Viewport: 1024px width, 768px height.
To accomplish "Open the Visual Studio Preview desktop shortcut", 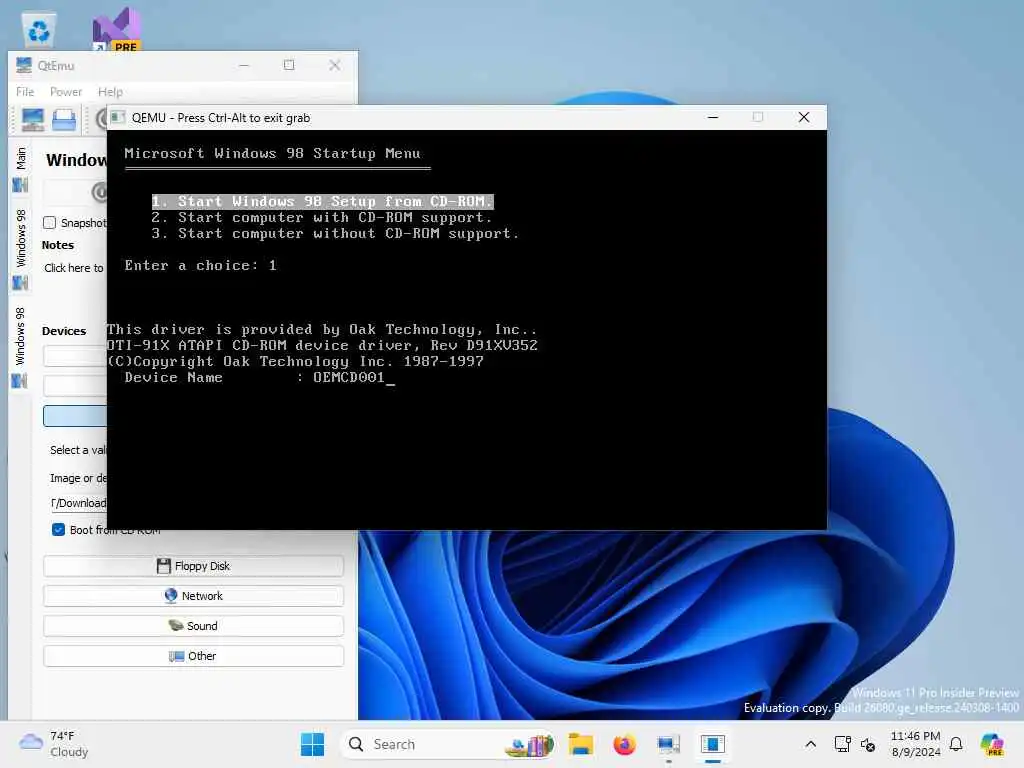I will [x=117, y=29].
